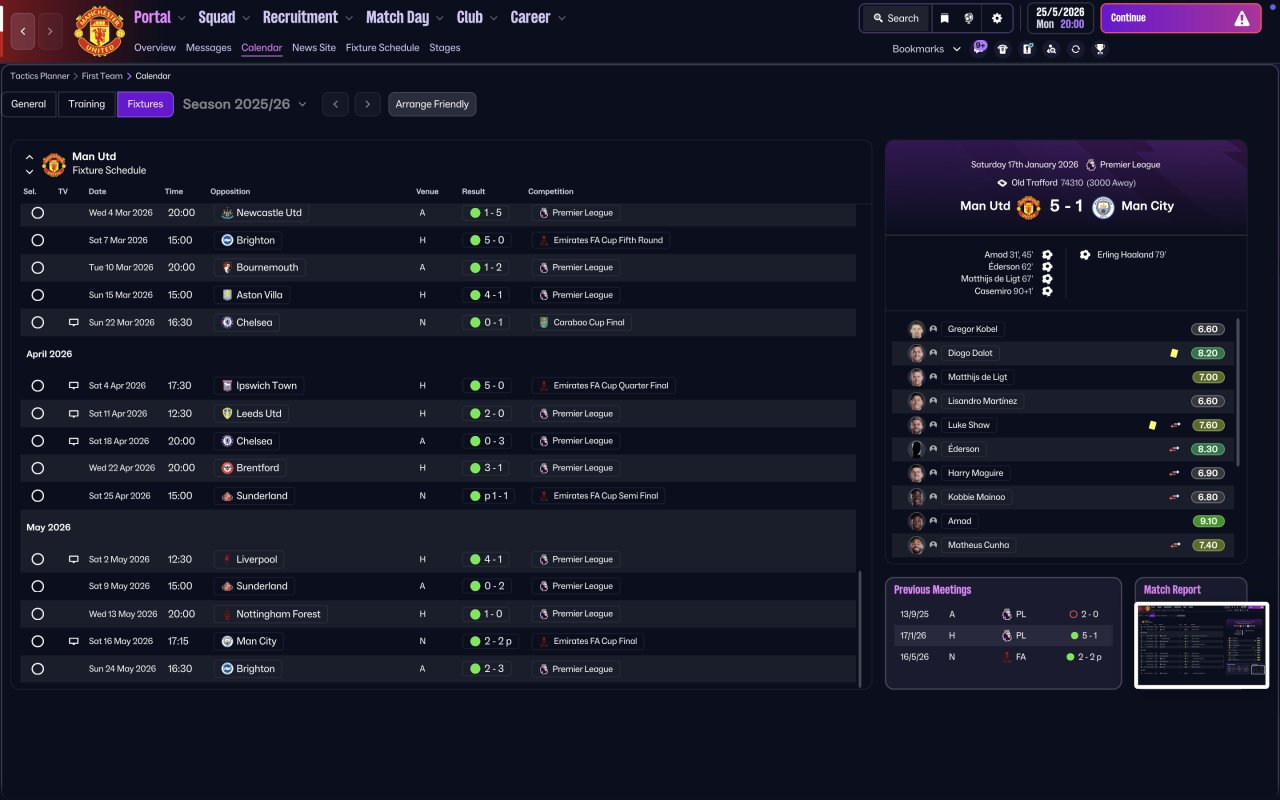The height and width of the screenshot is (800, 1280).
Task: Select the radio button for the Ipswich Town fixture
Action: click(37, 386)
